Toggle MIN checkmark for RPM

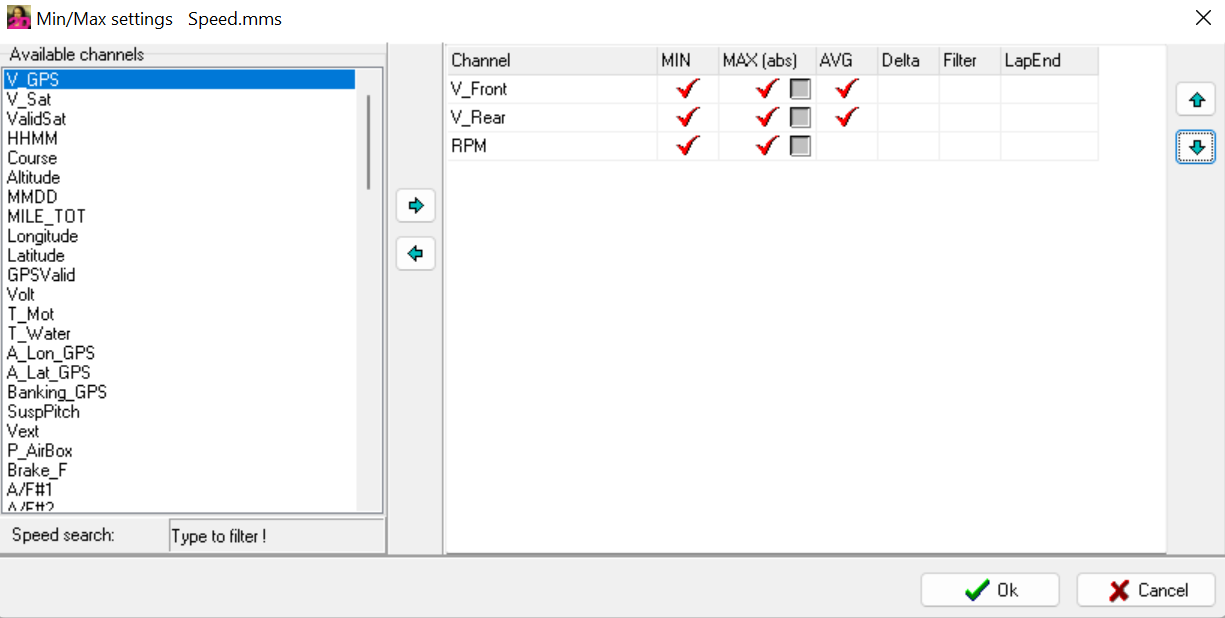pos(687,147)
